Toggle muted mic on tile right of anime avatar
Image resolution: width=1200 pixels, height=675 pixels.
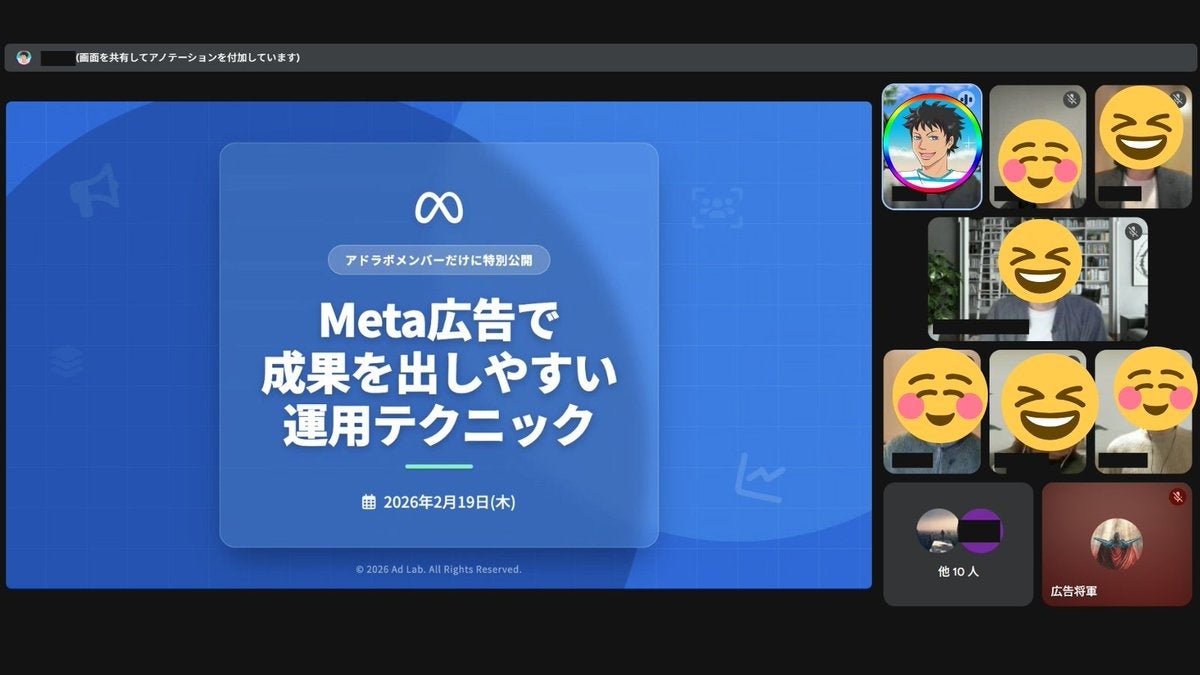pyautogui.click(x=1071, y=99)
